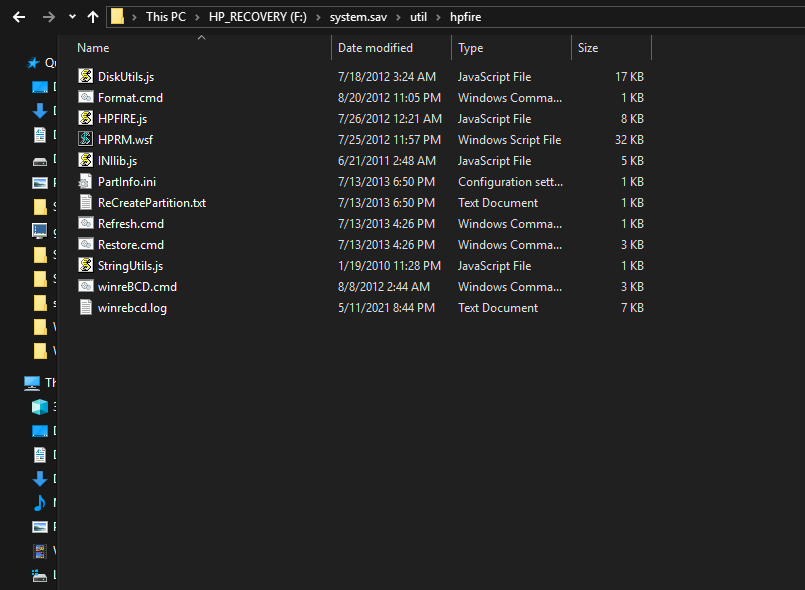Screen dimensions: 805x590
Task: Expand the chevron after system.sav
Action: click(x=398, y=17)
